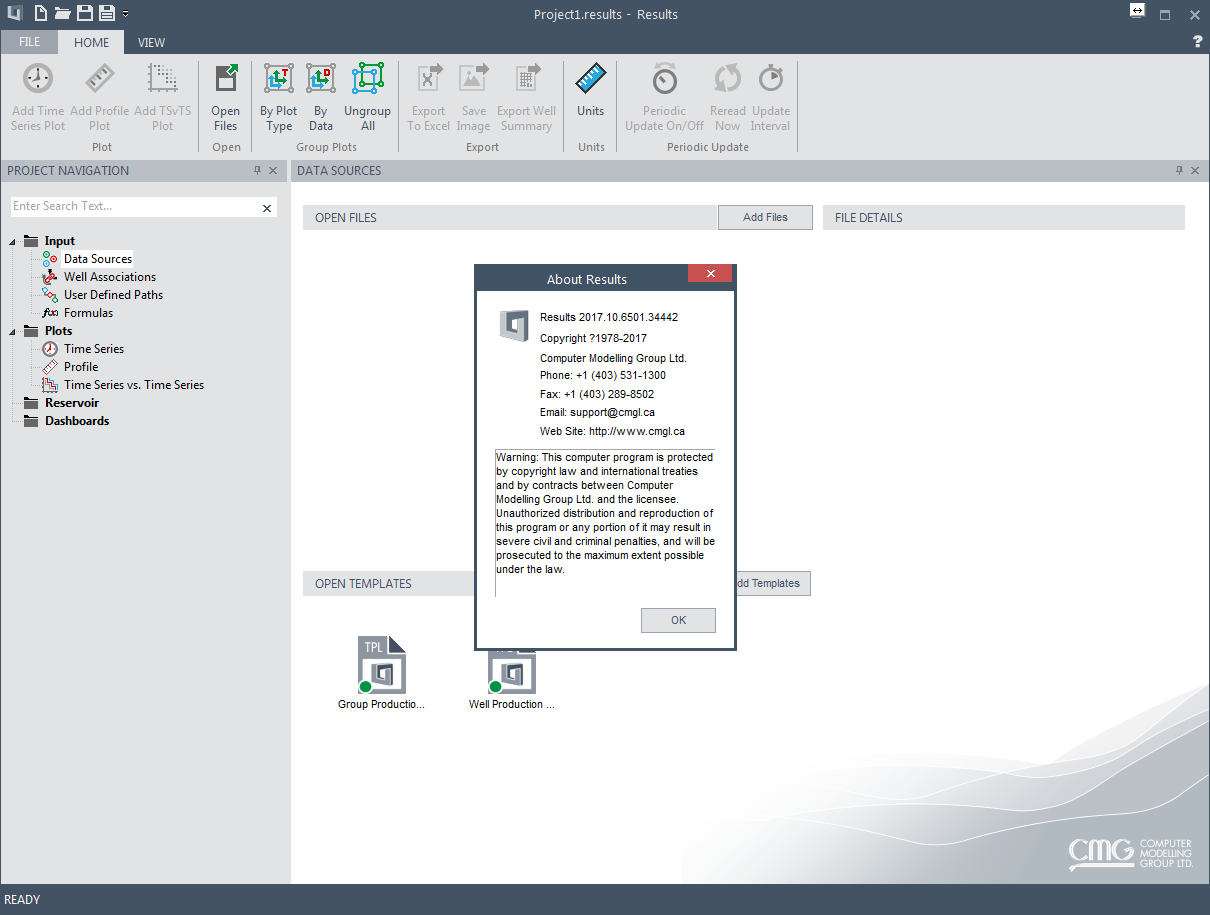Click the Save Image ribbon icon
The width and height of the screenshot is (1210, 915).
473,78
